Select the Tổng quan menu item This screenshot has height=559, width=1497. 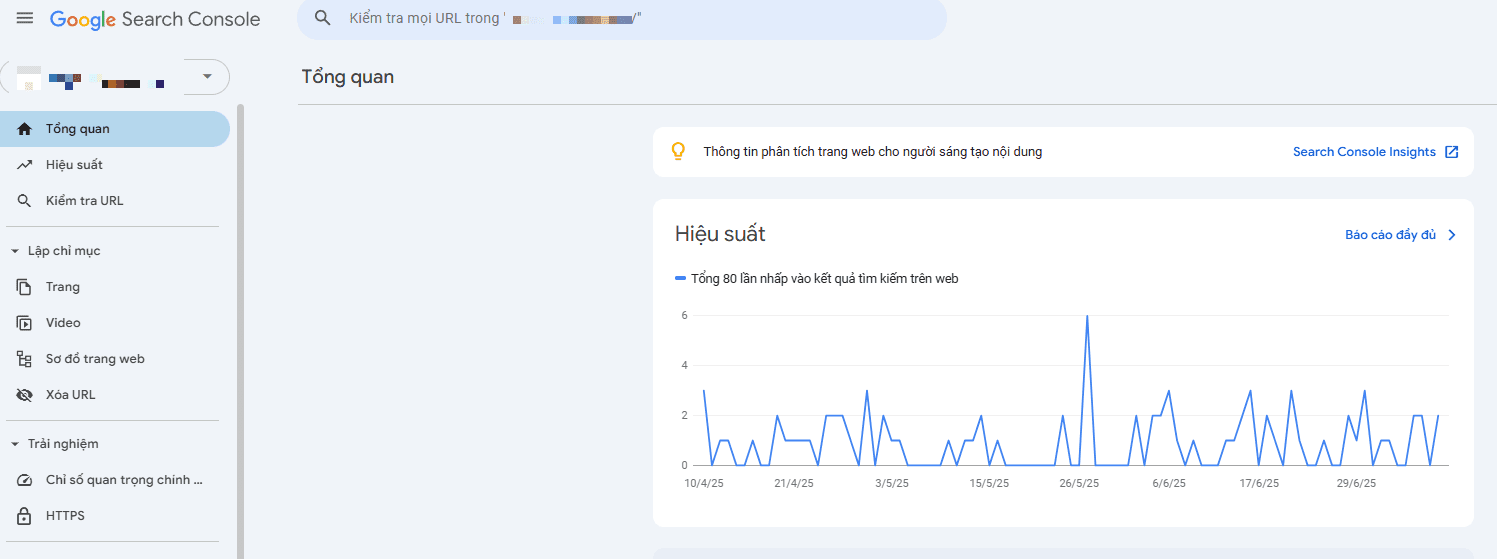coord(115,129)
